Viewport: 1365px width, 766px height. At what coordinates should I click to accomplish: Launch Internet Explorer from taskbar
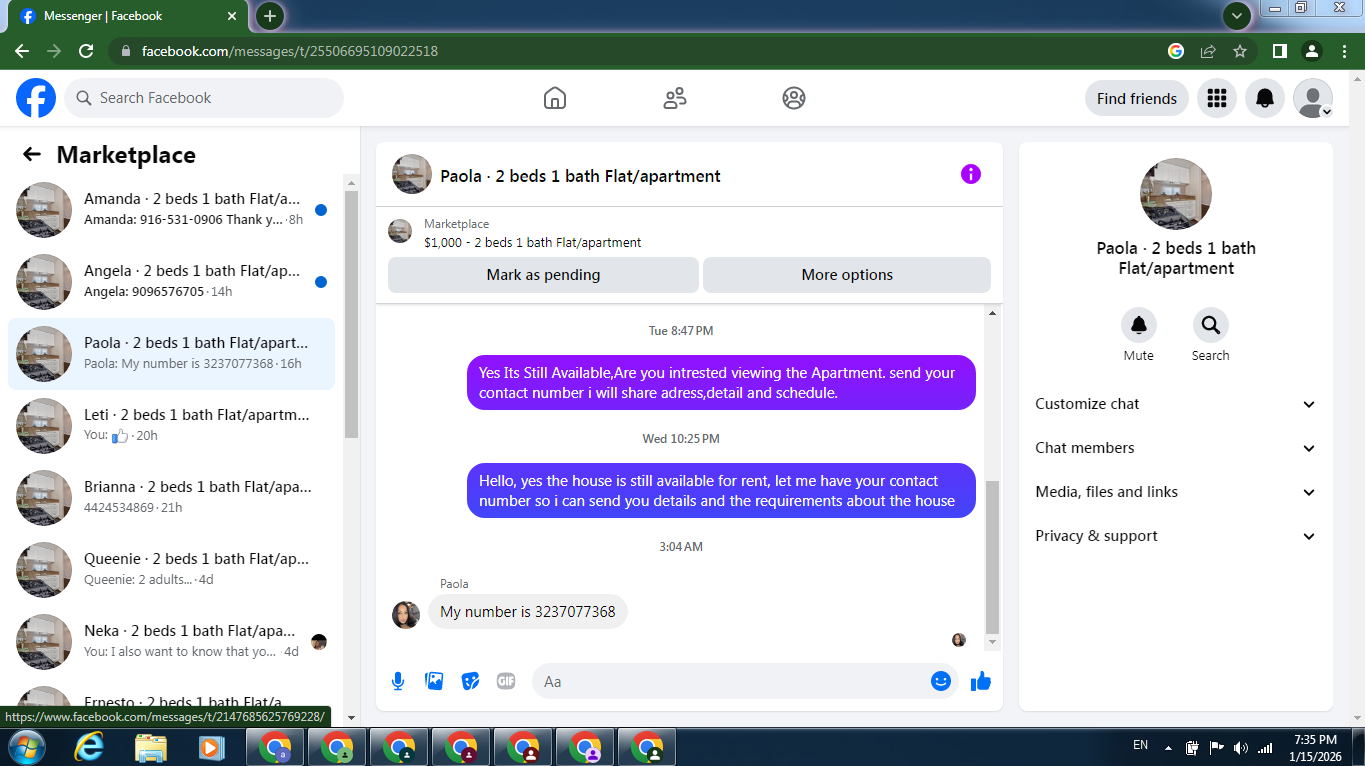89,747
